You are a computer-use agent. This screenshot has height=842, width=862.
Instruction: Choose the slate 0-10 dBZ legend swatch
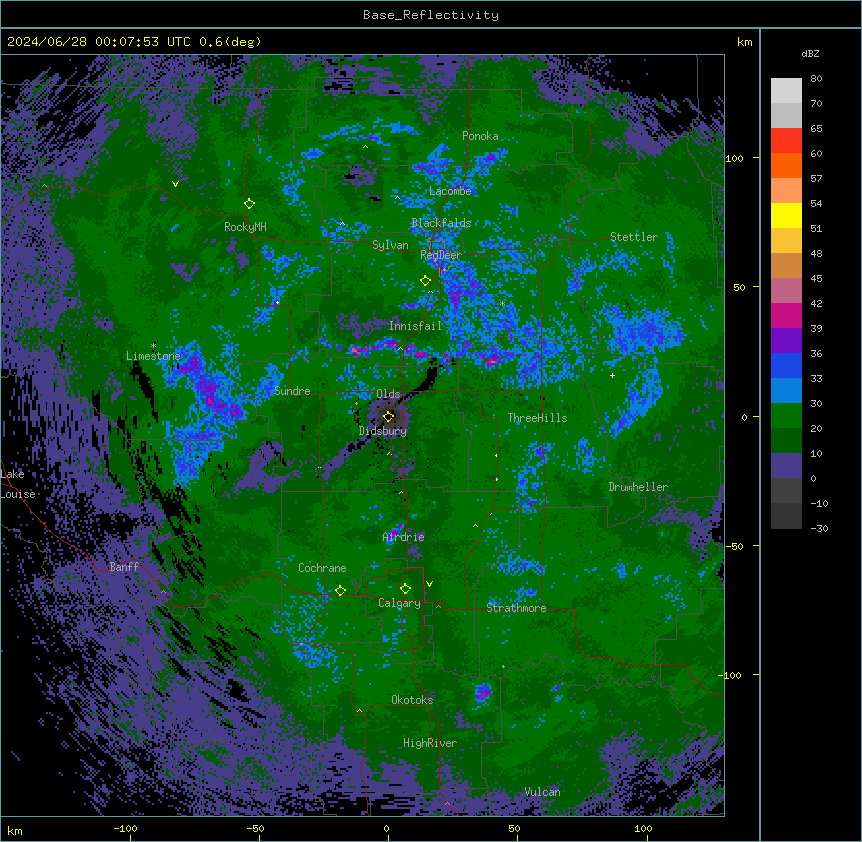pos(786,466)
